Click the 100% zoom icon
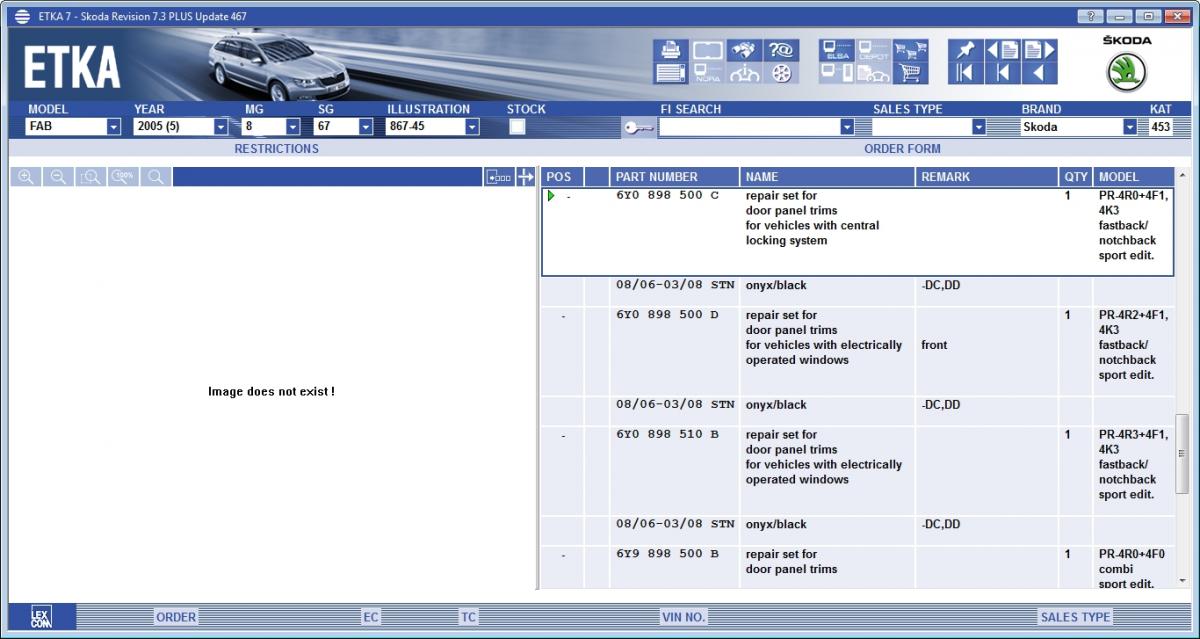The width and height of the screenshot is (1200, 639). pyautogui.click(x=123, y=177)
